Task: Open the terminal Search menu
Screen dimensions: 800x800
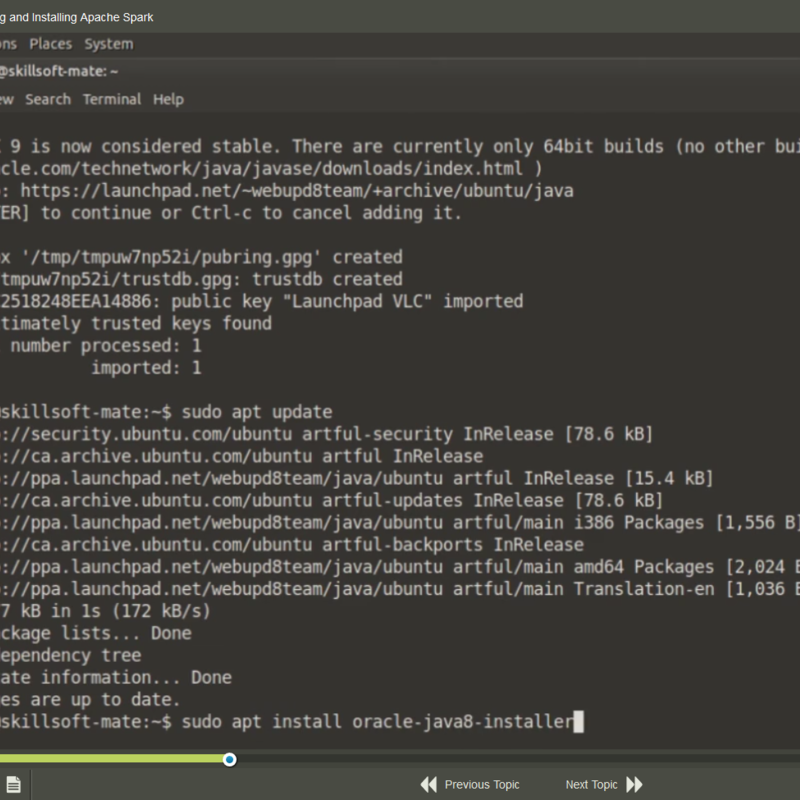Action: [x=48, y=99]
